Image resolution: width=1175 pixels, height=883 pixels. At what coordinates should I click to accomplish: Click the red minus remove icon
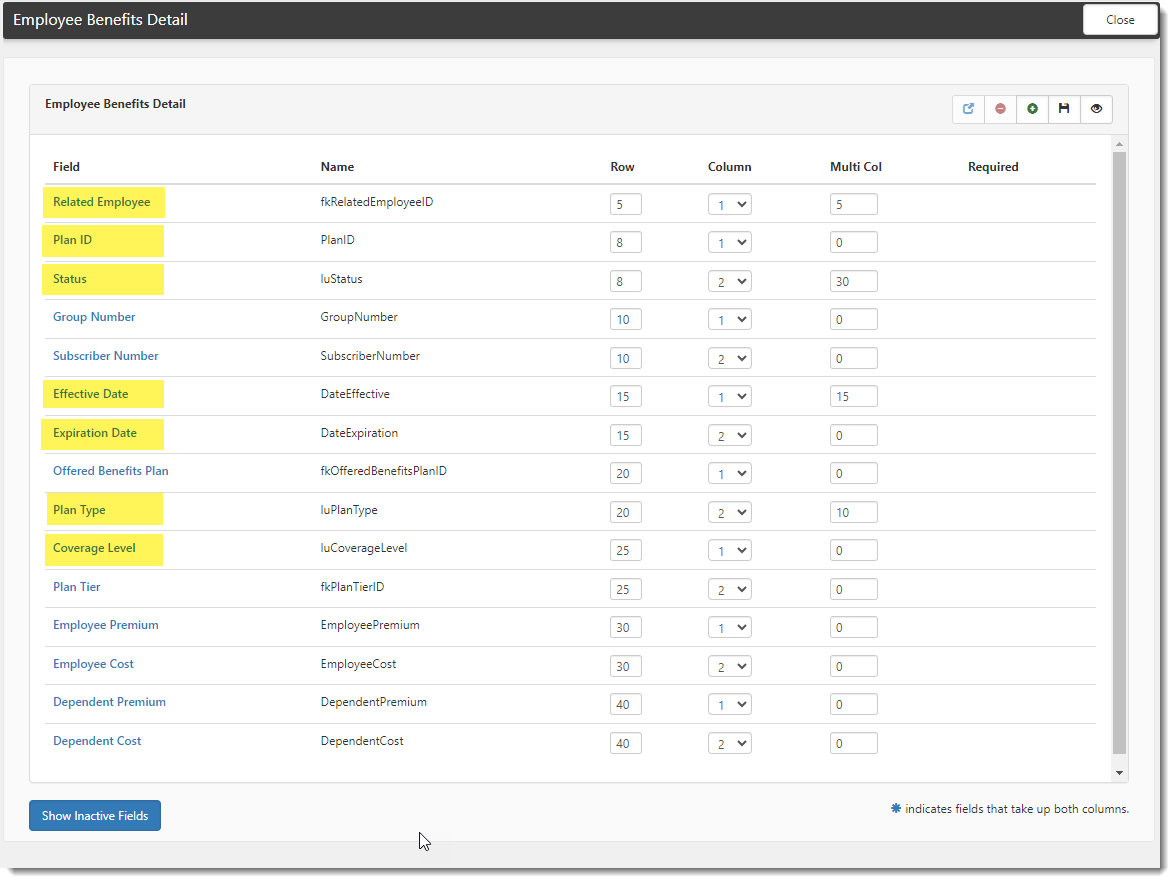click(x=1000, y=109)
